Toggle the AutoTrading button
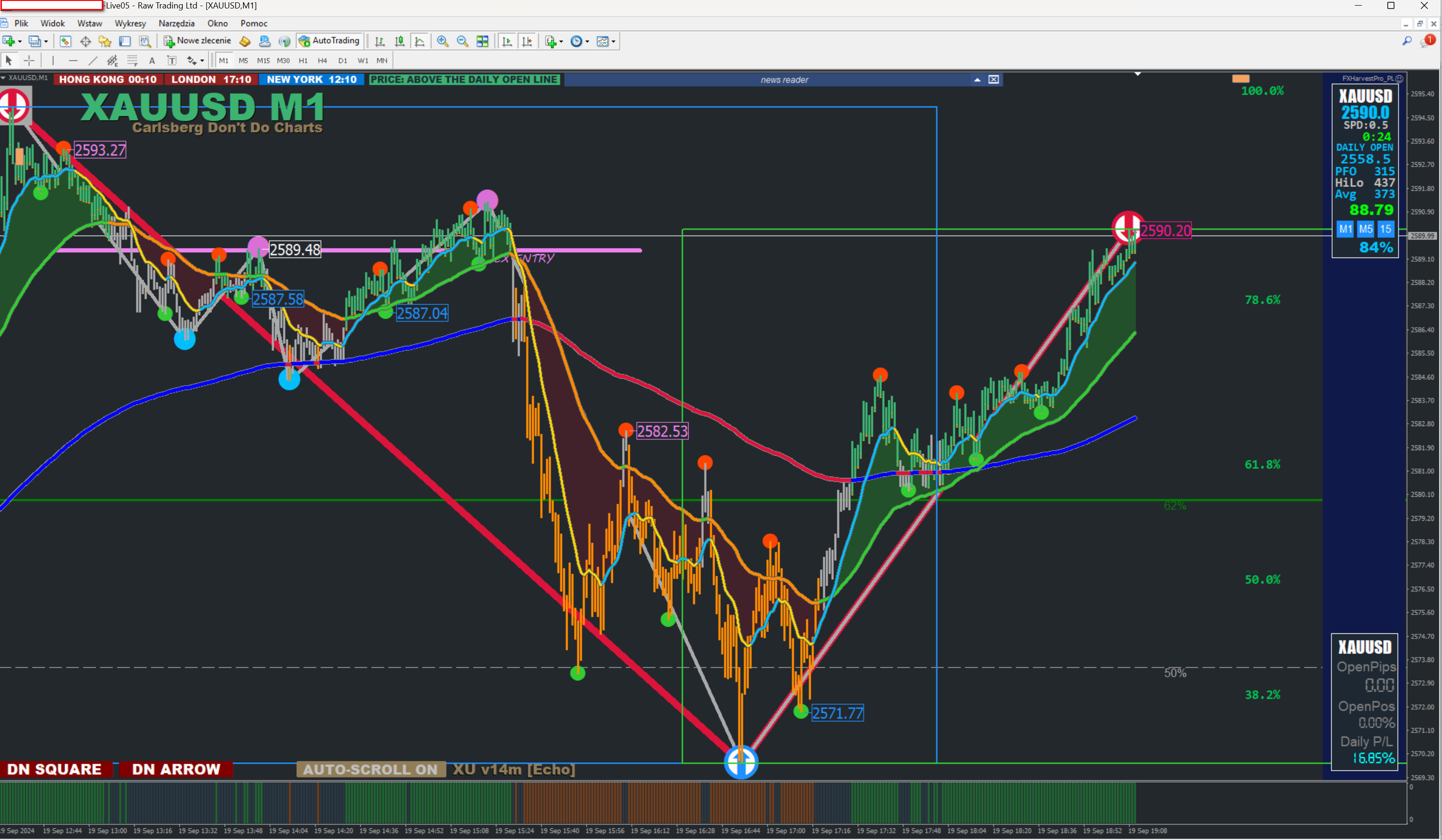 coord(330,41)
